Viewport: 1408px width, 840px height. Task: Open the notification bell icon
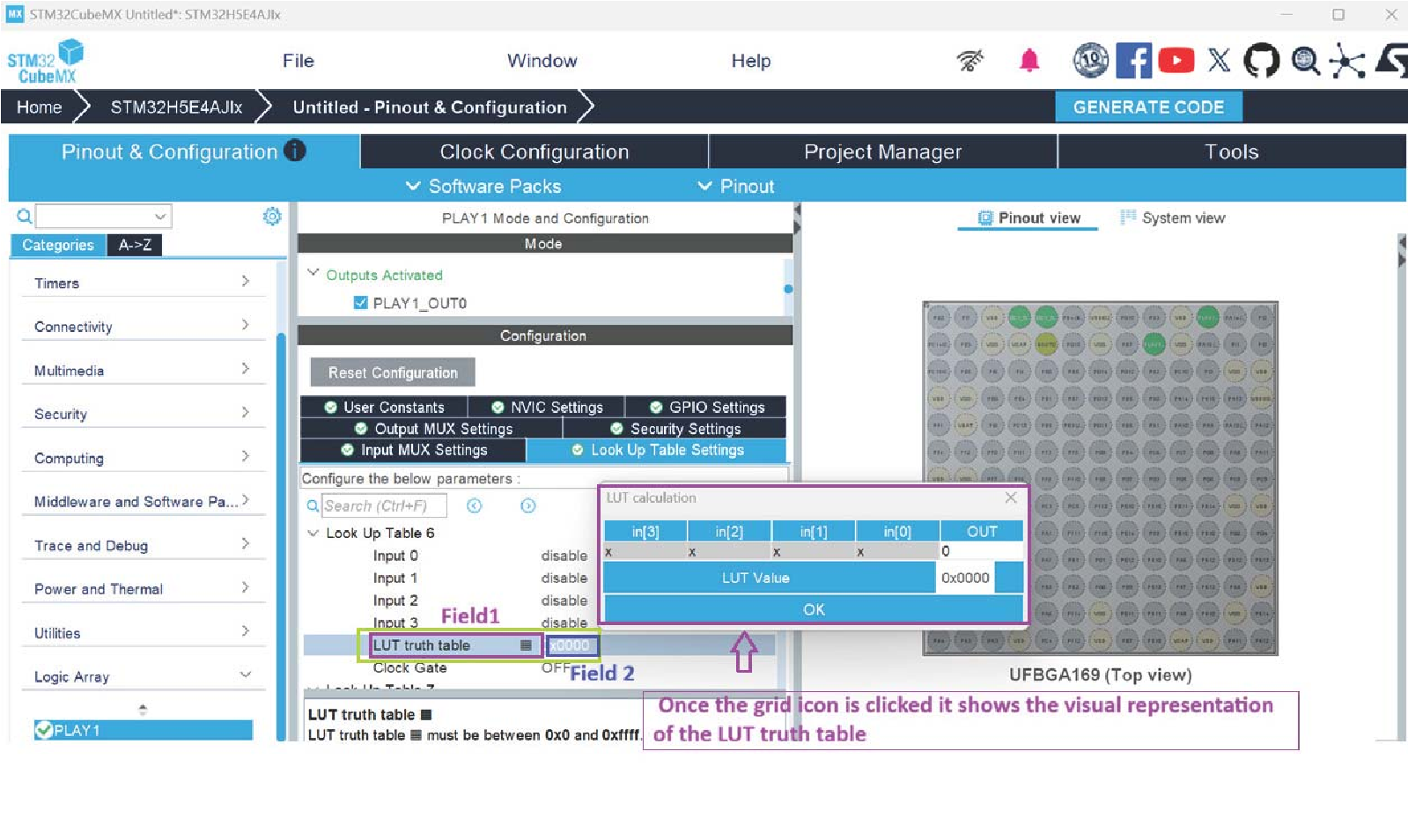pos(1028,61)
